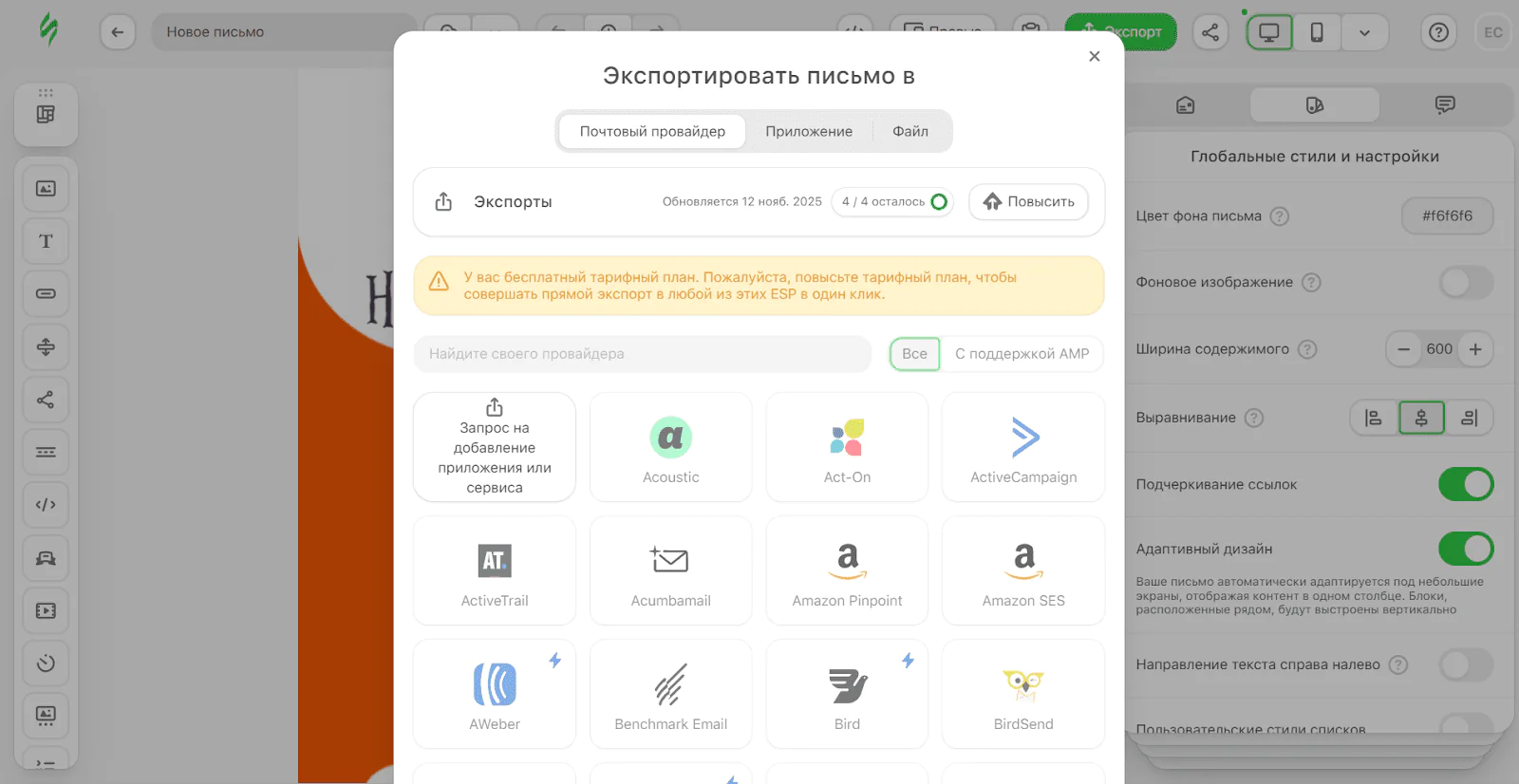The image size is (1519, 784).
Task: Click the share icon in top bar
Action: pyautogui.click(x=1210, y=32)
